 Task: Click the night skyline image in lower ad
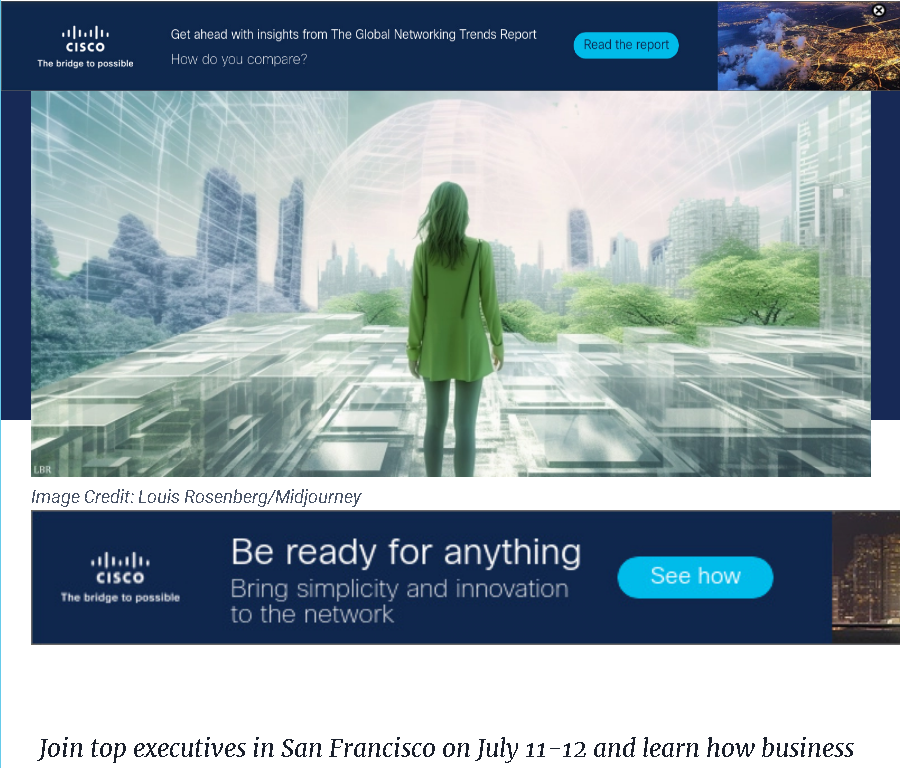click(866, 577)
